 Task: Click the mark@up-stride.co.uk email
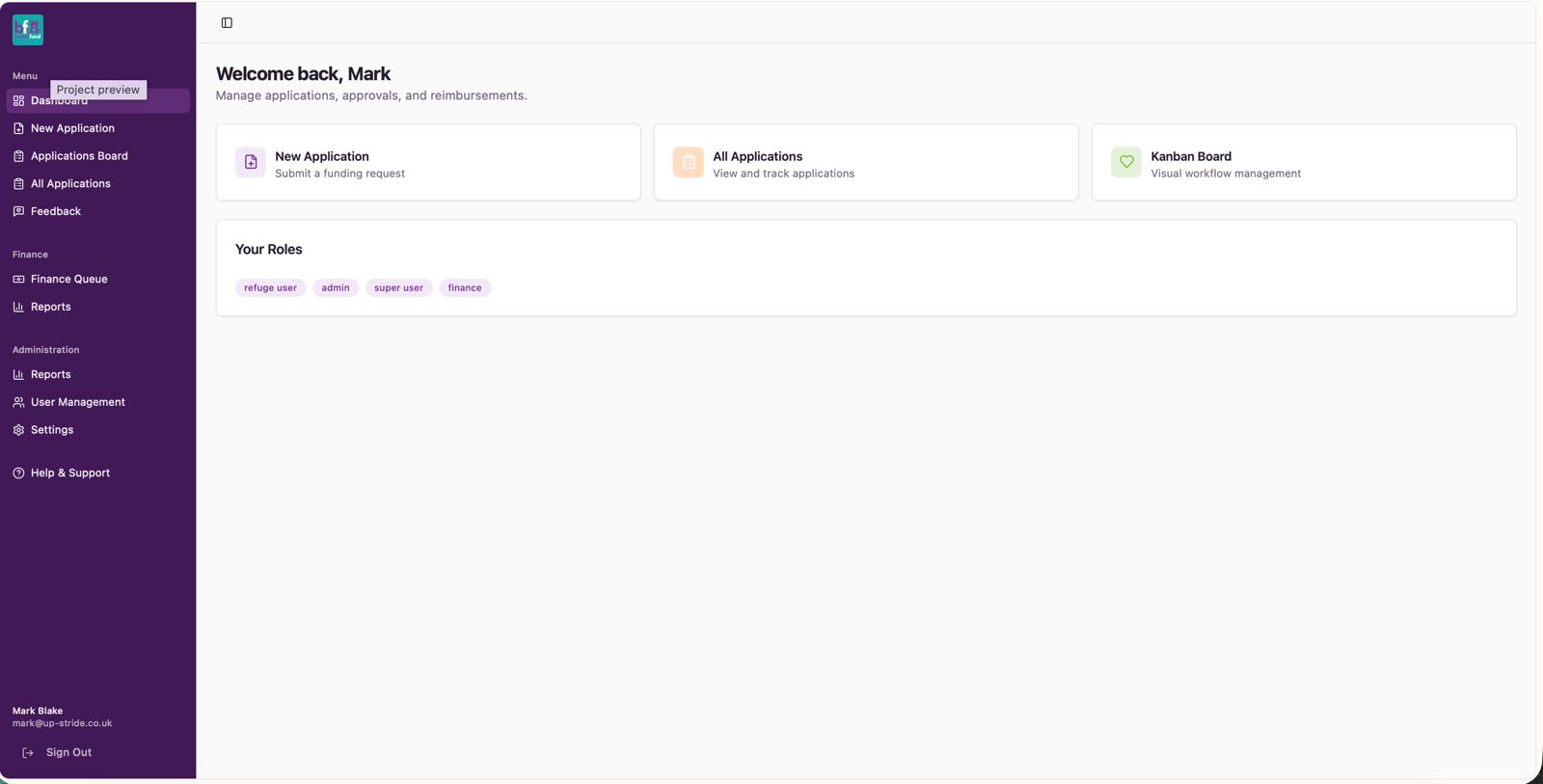click(63, 723)
